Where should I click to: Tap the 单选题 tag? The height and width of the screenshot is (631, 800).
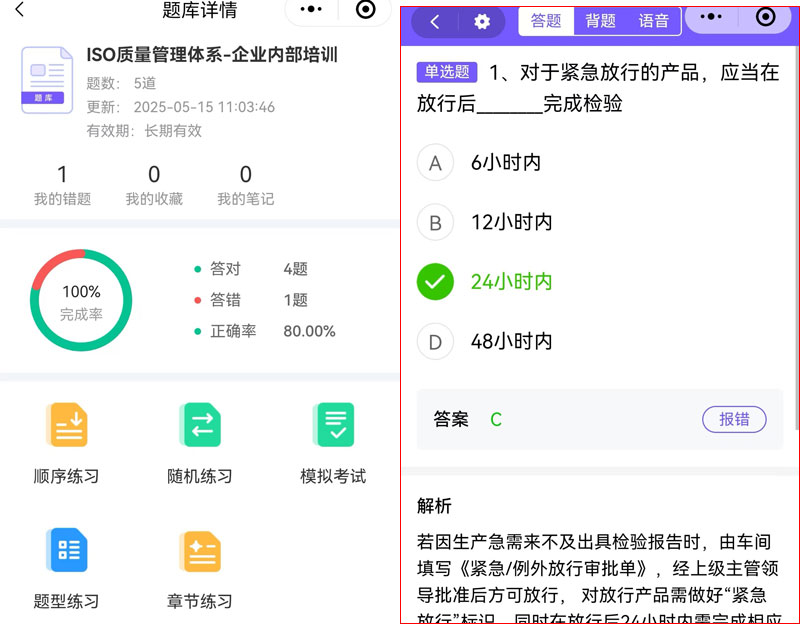click(x=447, y=72)
